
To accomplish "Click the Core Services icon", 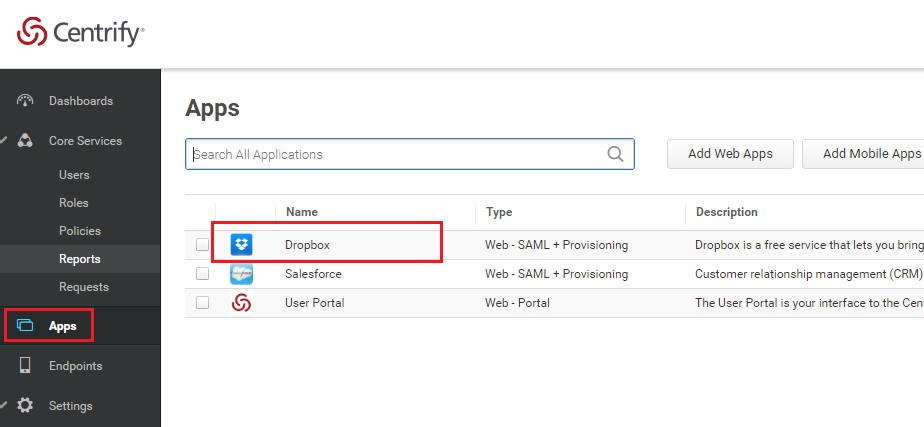I will (25, 141).
